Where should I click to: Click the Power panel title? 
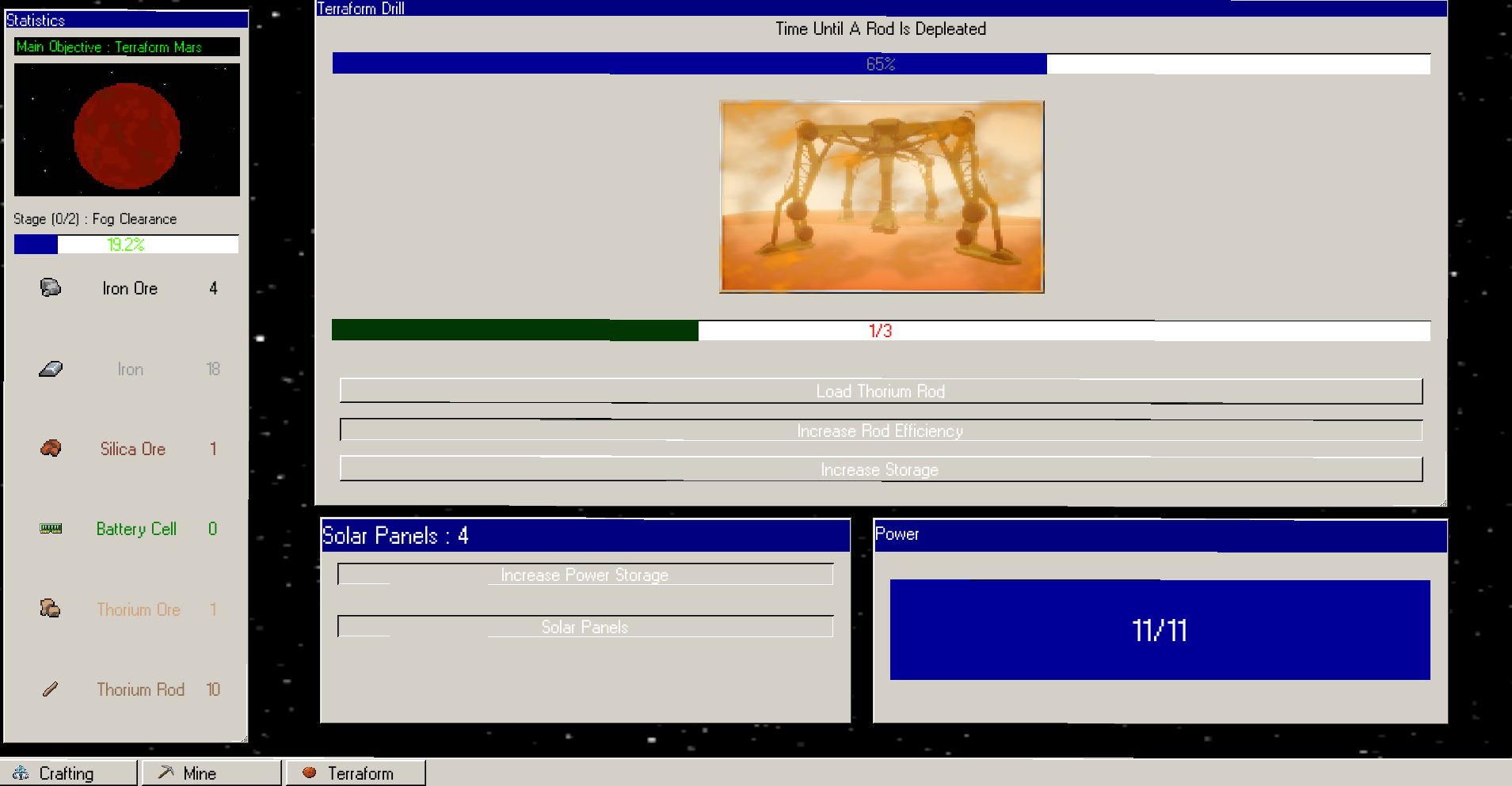tap(897, 534)
